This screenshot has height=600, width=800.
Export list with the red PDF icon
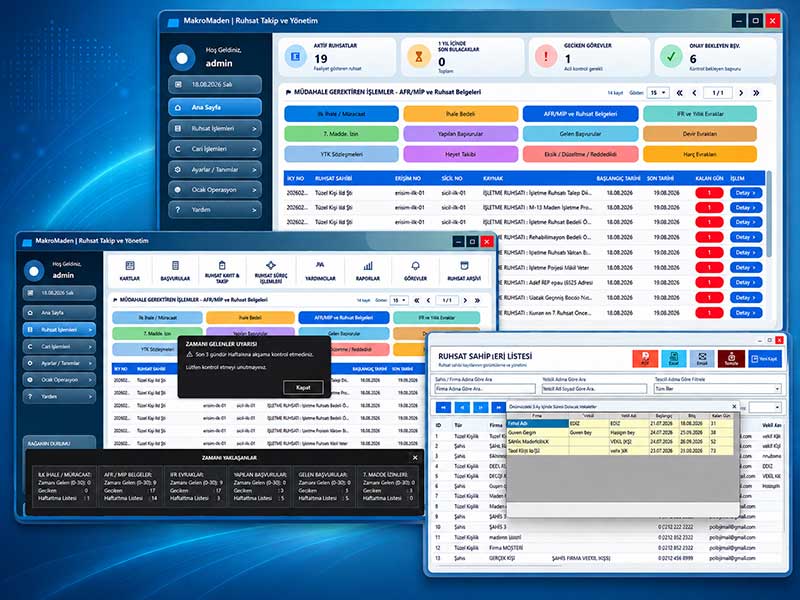pyautogui.click(x=645, y=359)
